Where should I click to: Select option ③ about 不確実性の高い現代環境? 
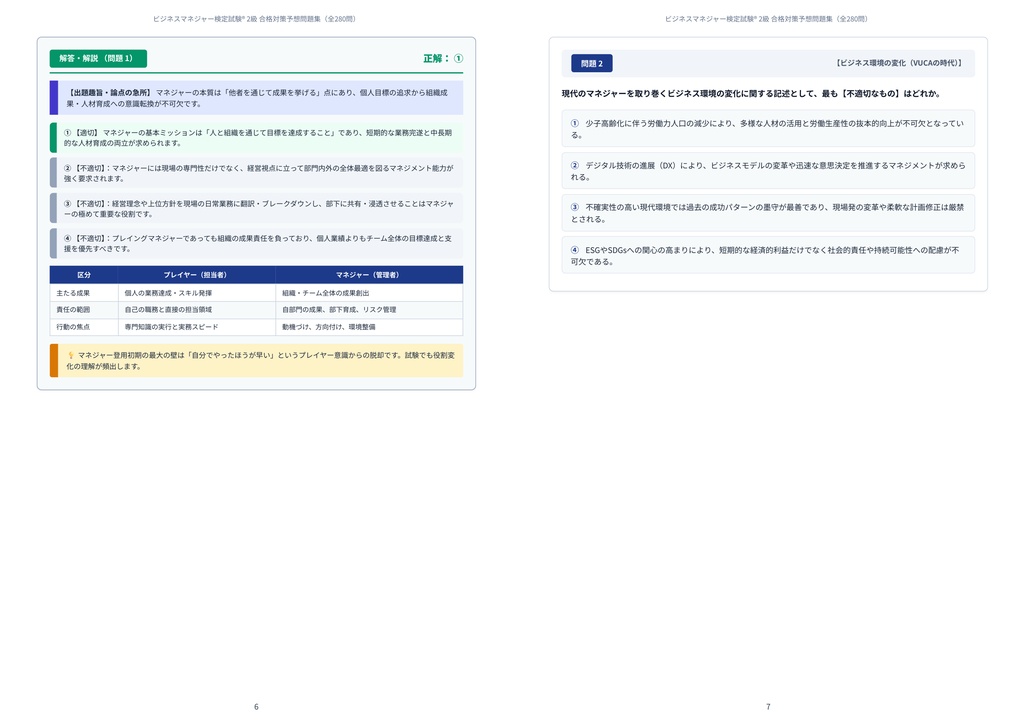click(768, 213)
